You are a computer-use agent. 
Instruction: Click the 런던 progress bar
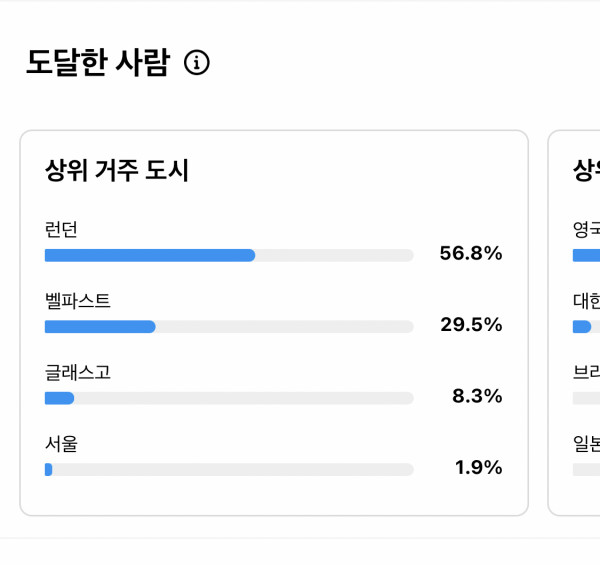(x=229, y=255)
